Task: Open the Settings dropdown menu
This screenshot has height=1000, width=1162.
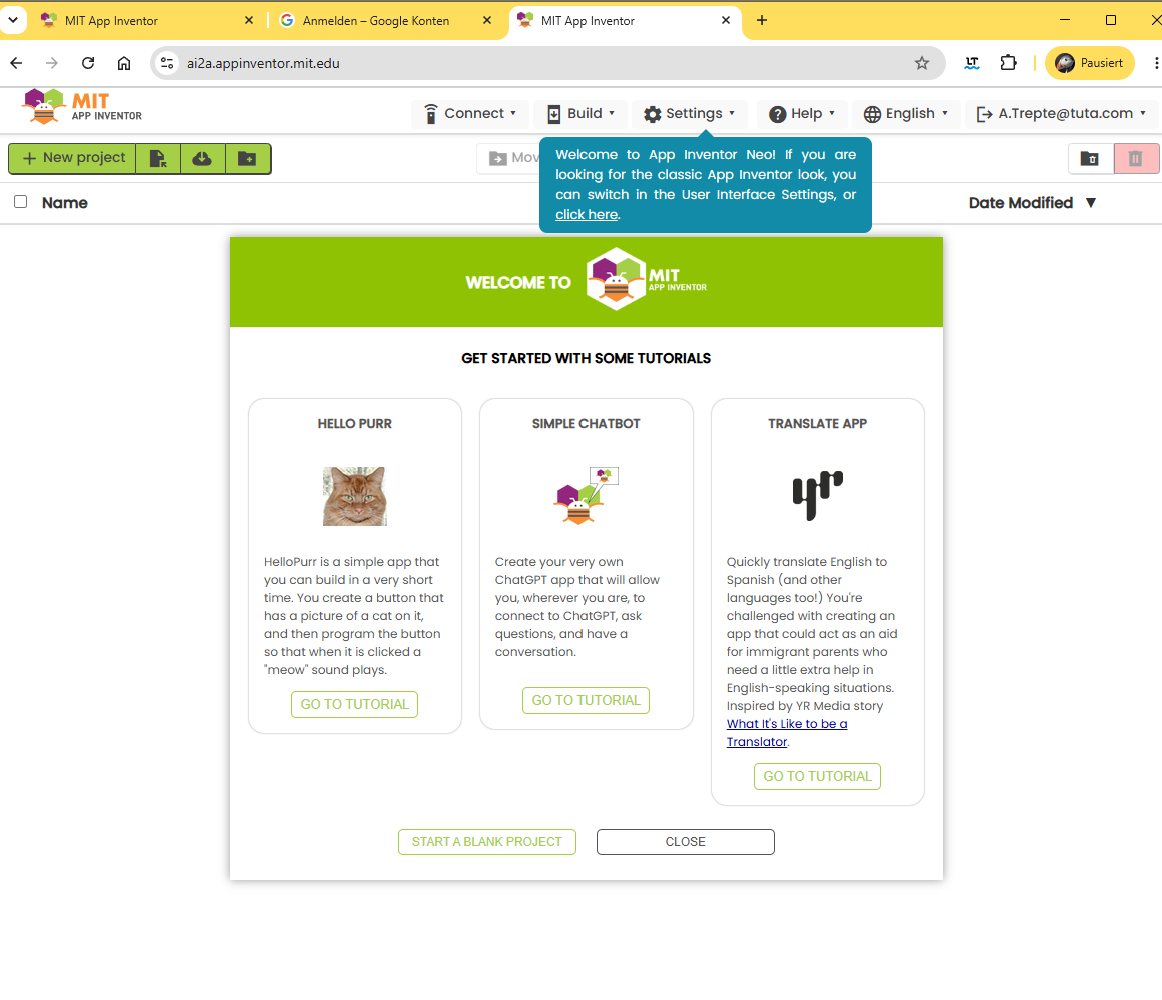Action: [689, 113]
